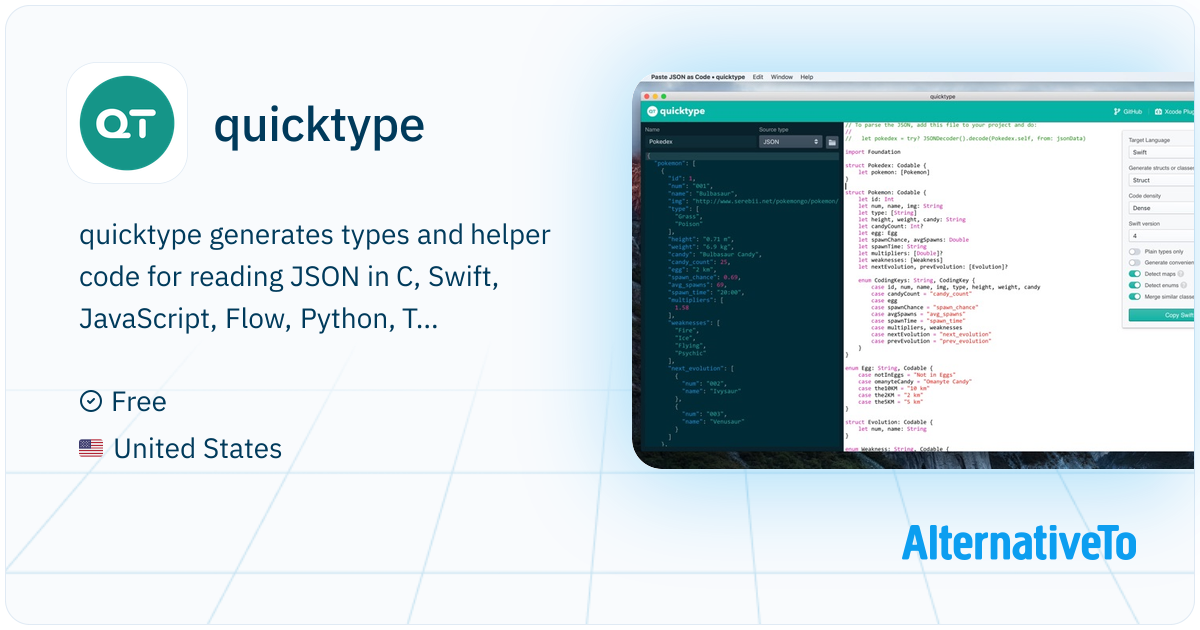Enable the Plain types only toggle
The width and height of the screenshot is (1200, 630).
point(1134,252)
